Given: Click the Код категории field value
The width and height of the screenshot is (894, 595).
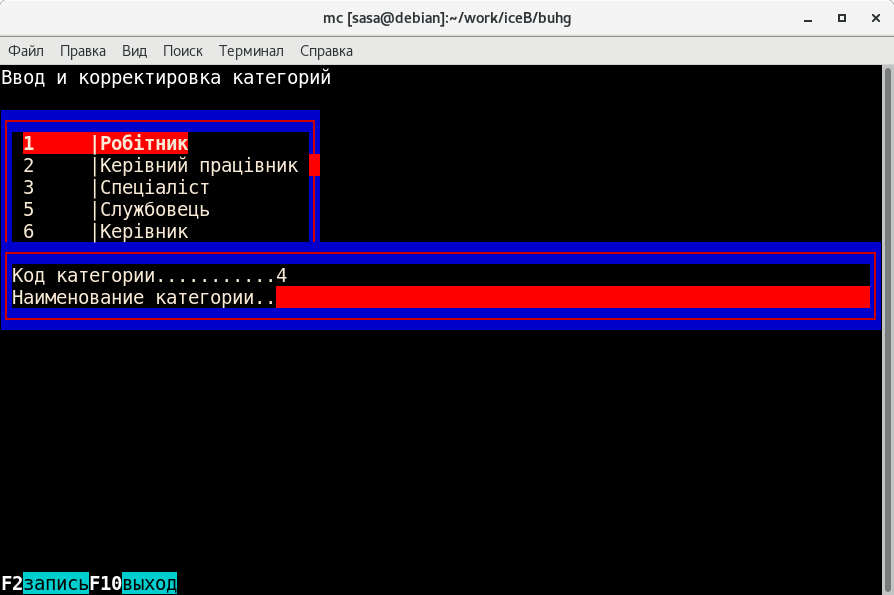Looking at the screenshot, I should click(x=282, y=276).
